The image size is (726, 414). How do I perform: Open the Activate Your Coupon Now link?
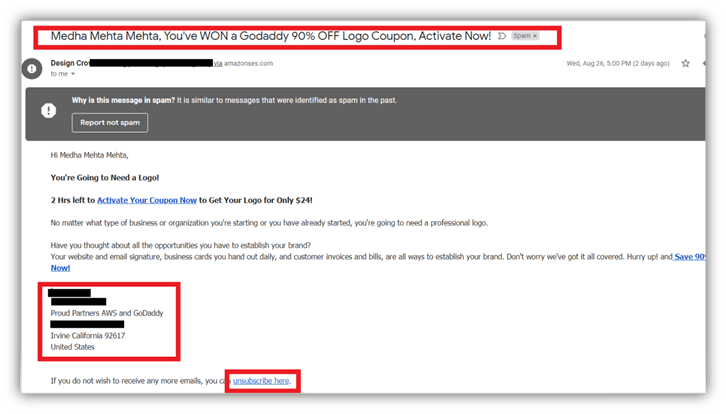tap(147, 200)
